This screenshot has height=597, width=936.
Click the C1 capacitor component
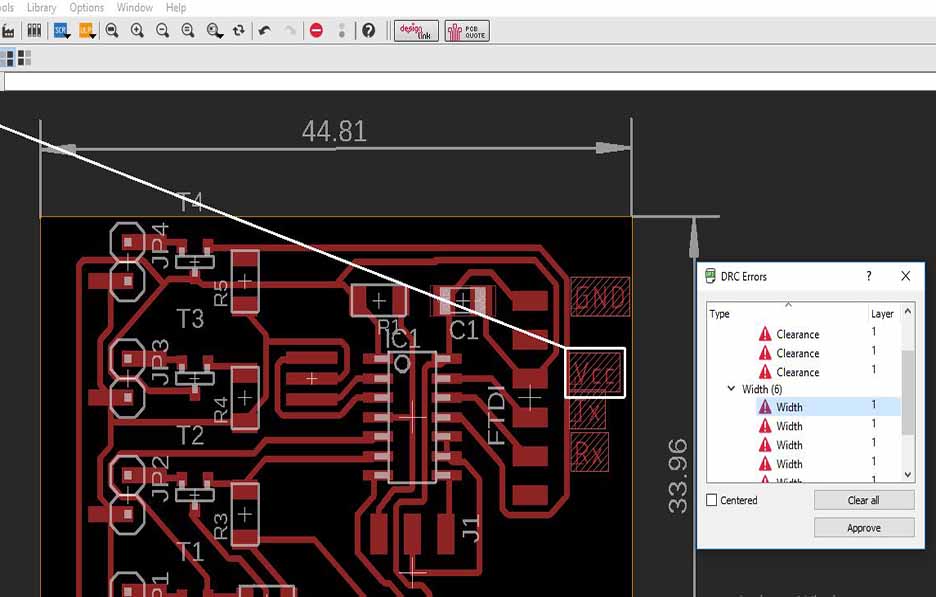463,300
